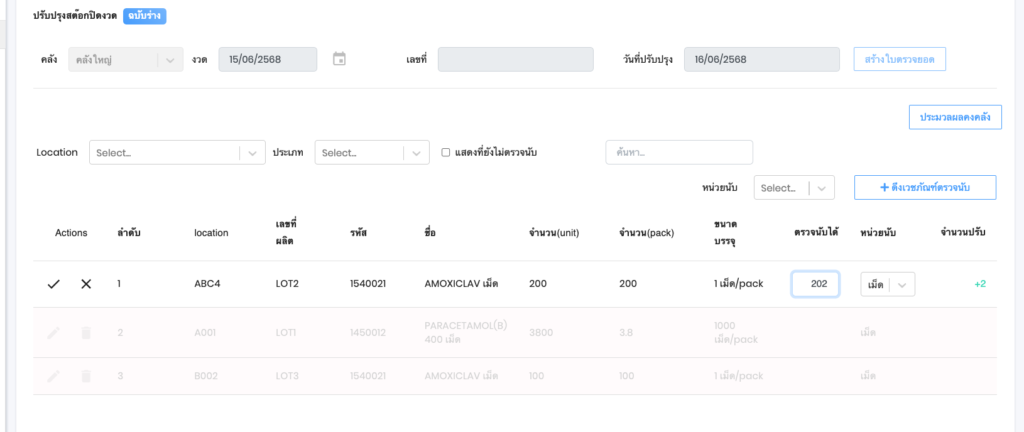This screenshot has width=1024, height=432.
Task: Click pencil edit icon for row 2
Action: (x=54, y=332)
